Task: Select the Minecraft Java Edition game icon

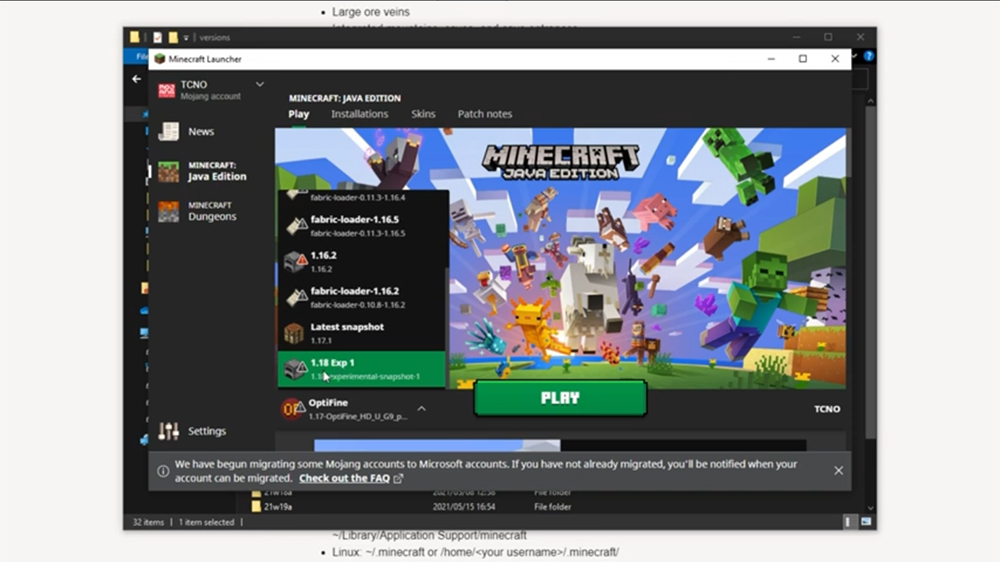Action: (169, 171)
